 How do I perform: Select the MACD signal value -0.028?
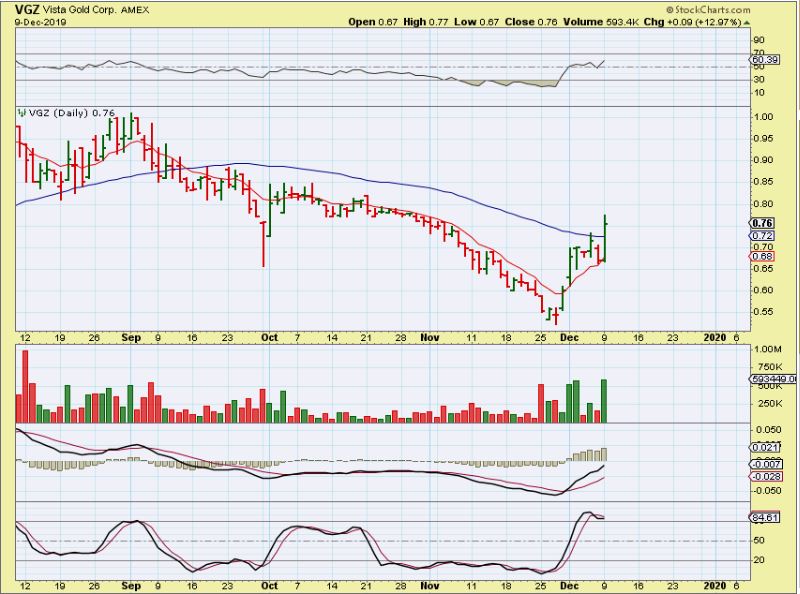[x=764, y=477]
